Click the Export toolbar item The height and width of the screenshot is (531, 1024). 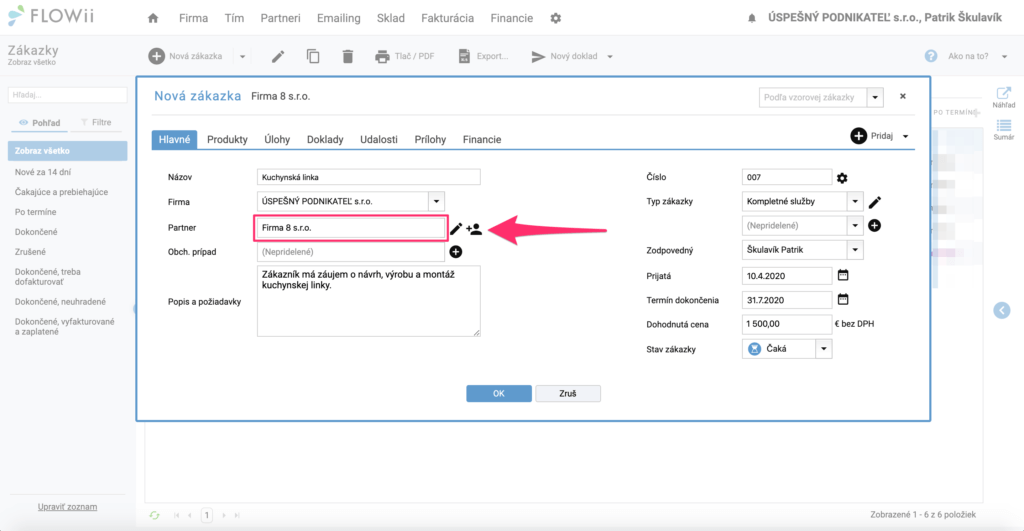[483, 57]
